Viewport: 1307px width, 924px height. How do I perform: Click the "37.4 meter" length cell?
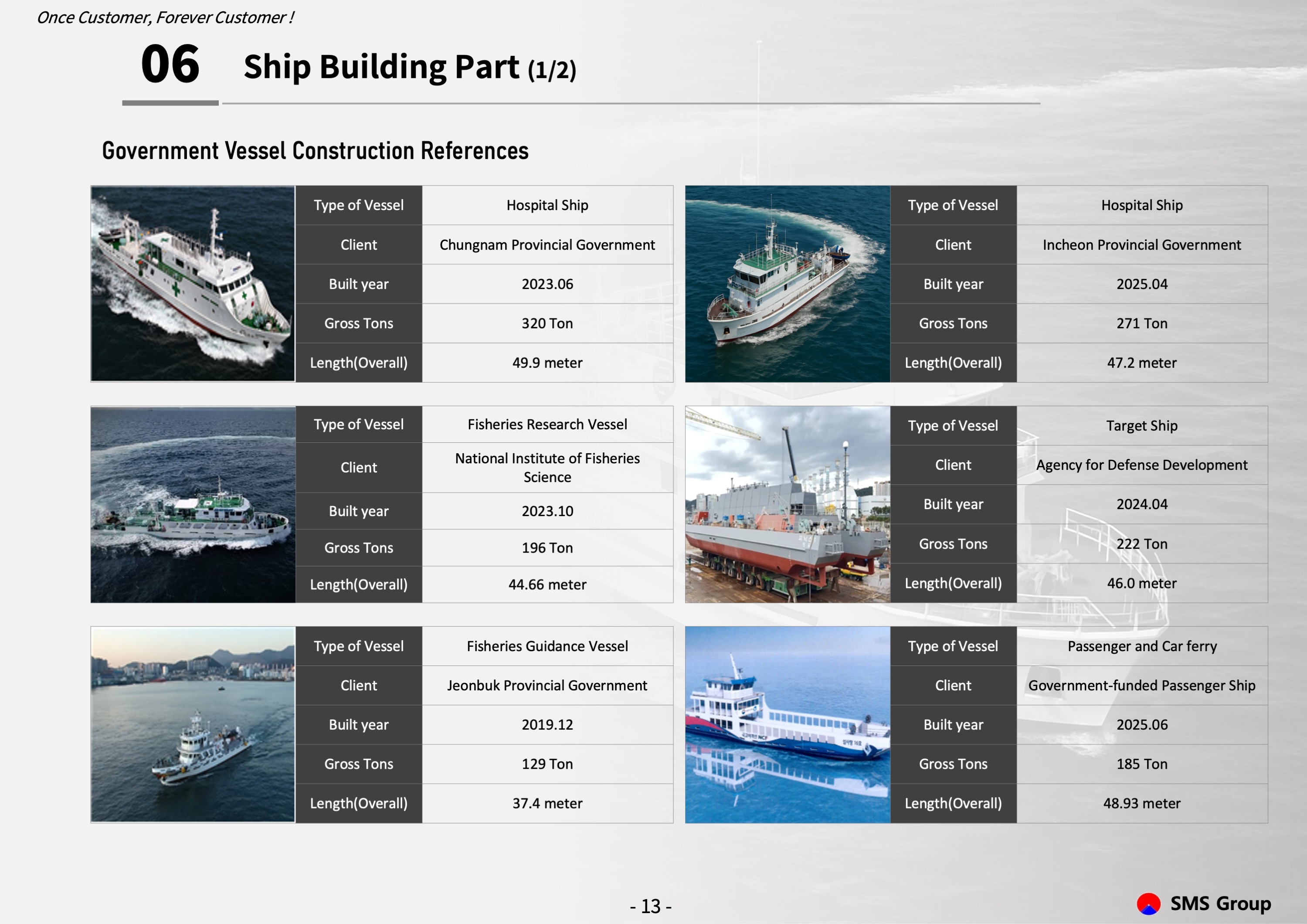(x=548, y=803)
